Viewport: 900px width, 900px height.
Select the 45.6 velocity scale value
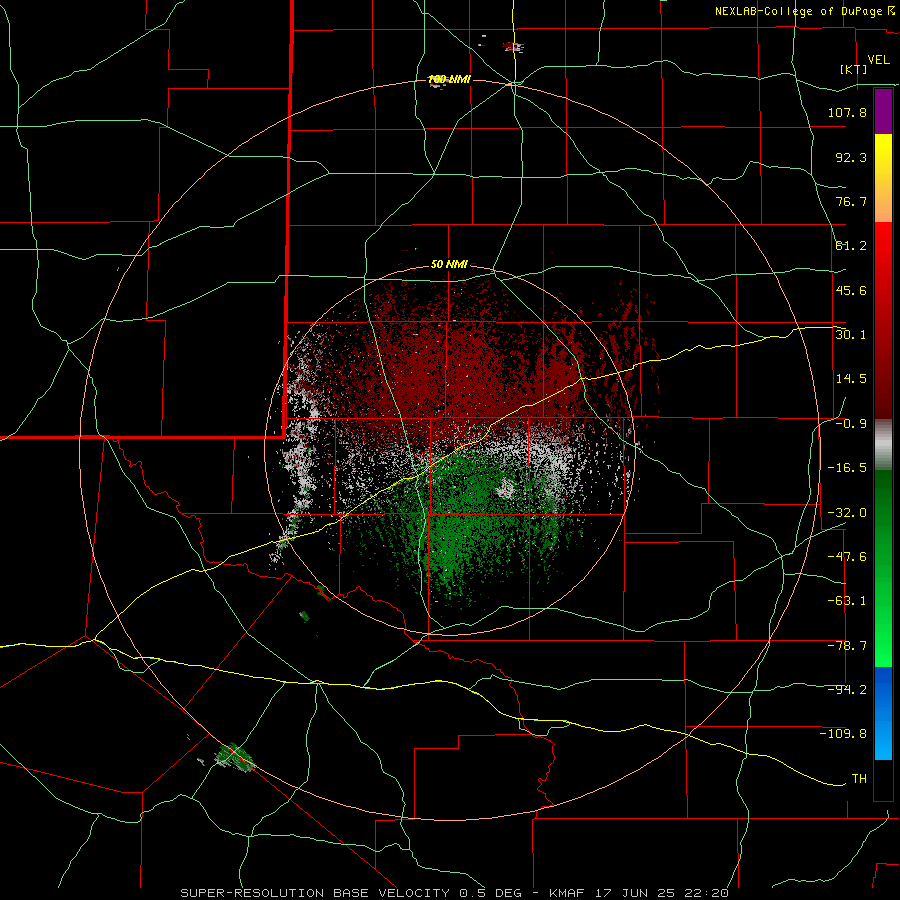pos(851,290)
